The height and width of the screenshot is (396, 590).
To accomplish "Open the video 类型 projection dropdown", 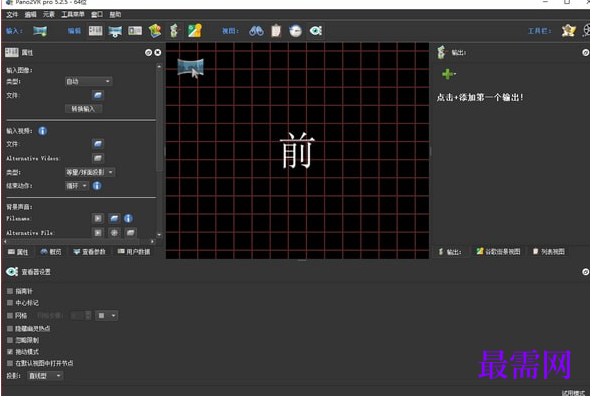I will click(90, 172).
